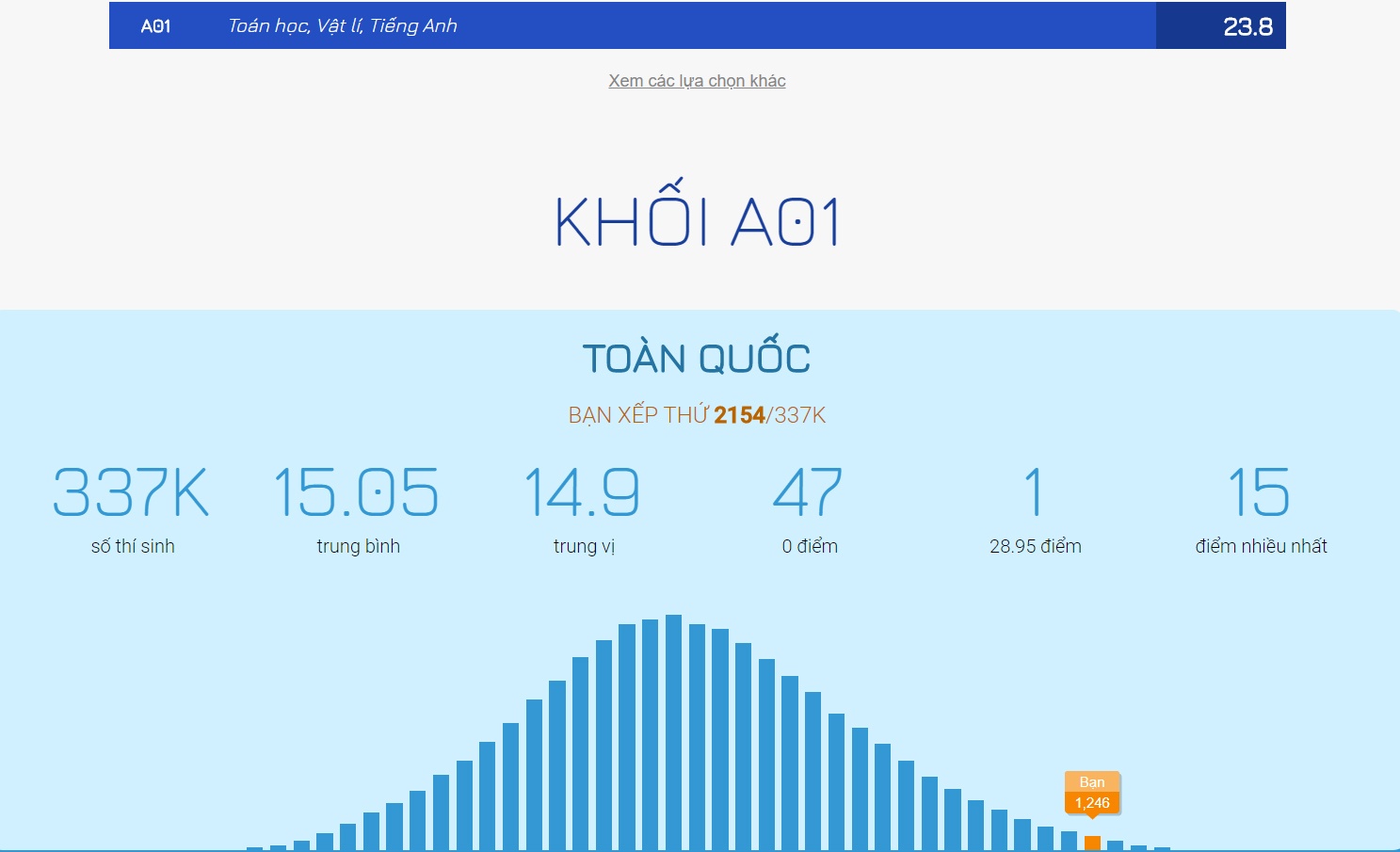Click the KHỐI A01 page title

coord(699,218)
